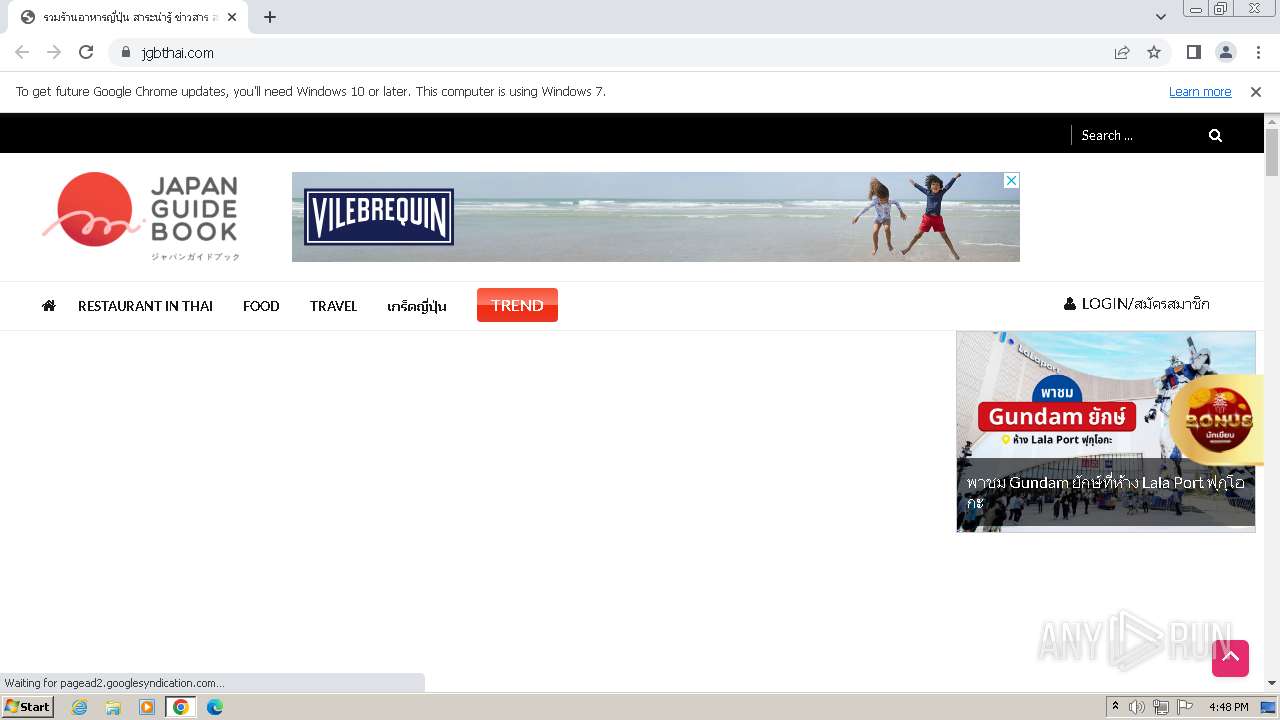Open the LOGIN/สมัครสมาชิก link
Viewport: 1280px width, 720px height.
[x=1137, y=303]
